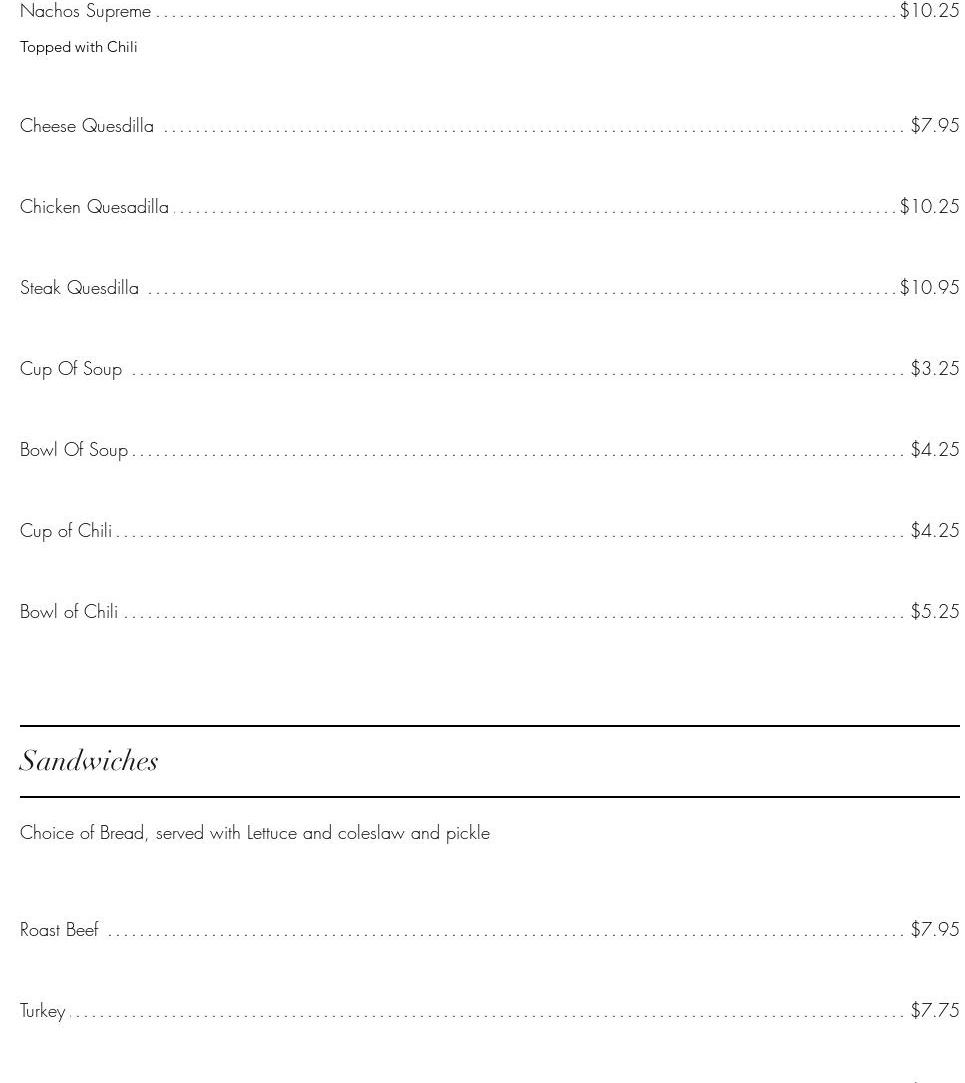The image size is (965, 1083).
Task: Select the 'Topped with Chili' description text
Action: [x=79, y=47]
